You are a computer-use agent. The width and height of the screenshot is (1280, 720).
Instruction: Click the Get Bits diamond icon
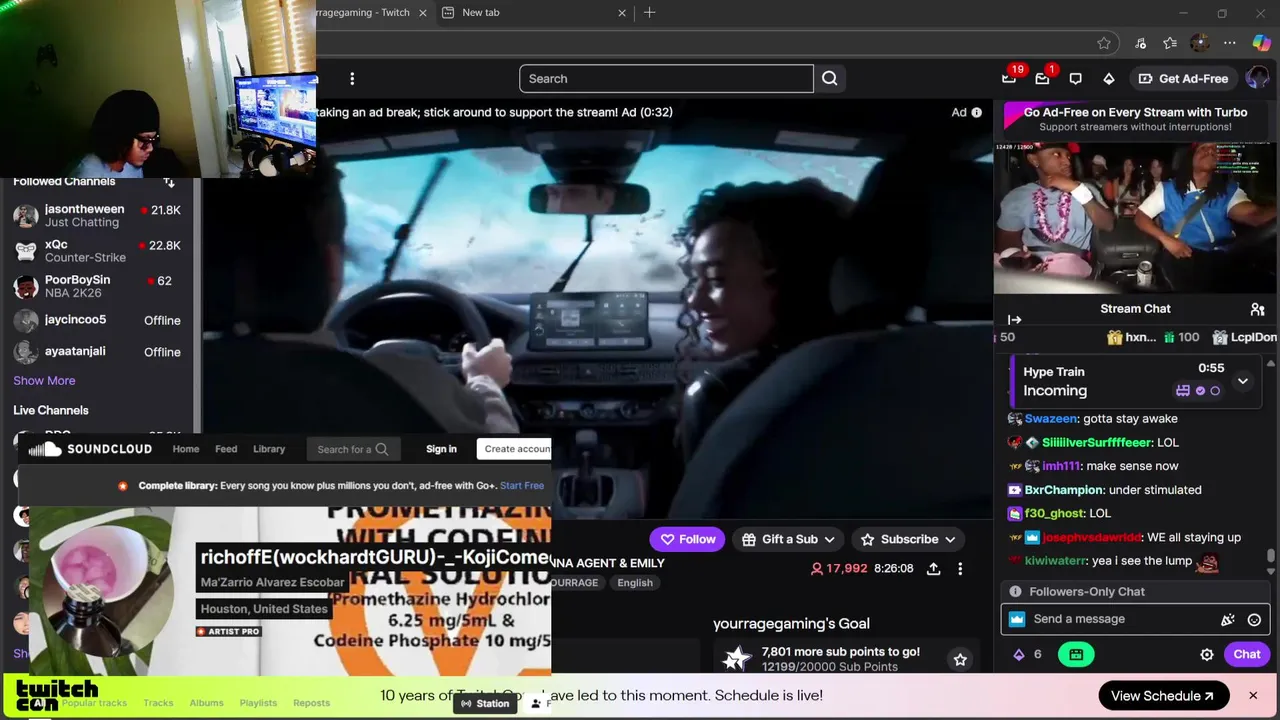tap(1108, 79)
